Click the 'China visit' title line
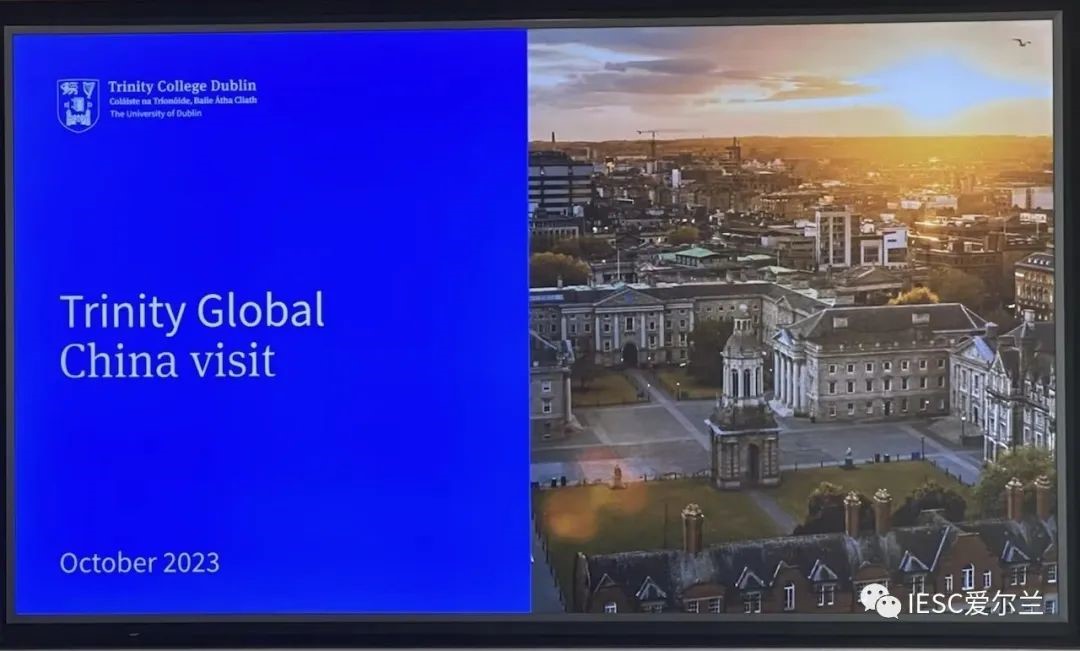Image resolution: width=1080 pixels, height=651 pixels. pos(167,360)
